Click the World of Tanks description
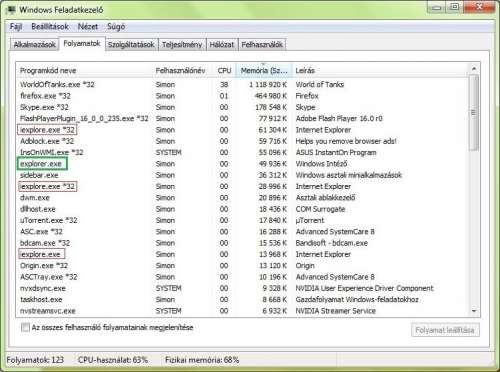 [319, 85]
